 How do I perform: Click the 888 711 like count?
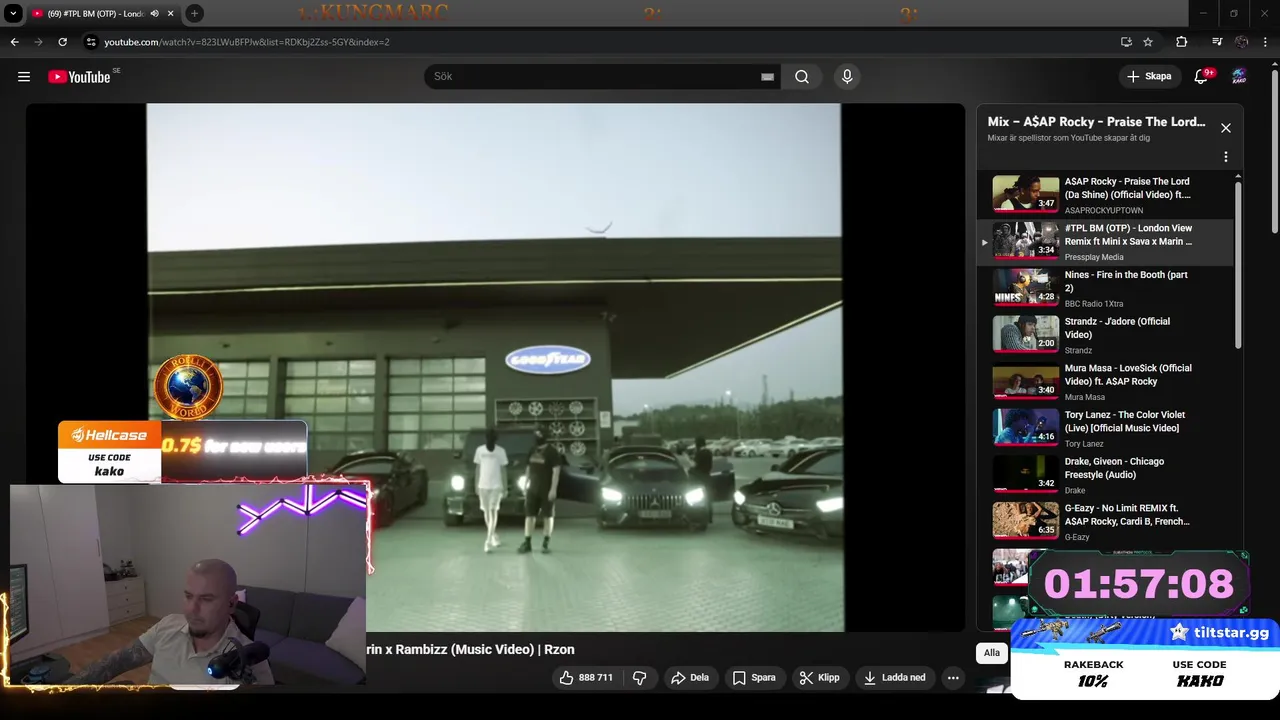pos(596,678)
